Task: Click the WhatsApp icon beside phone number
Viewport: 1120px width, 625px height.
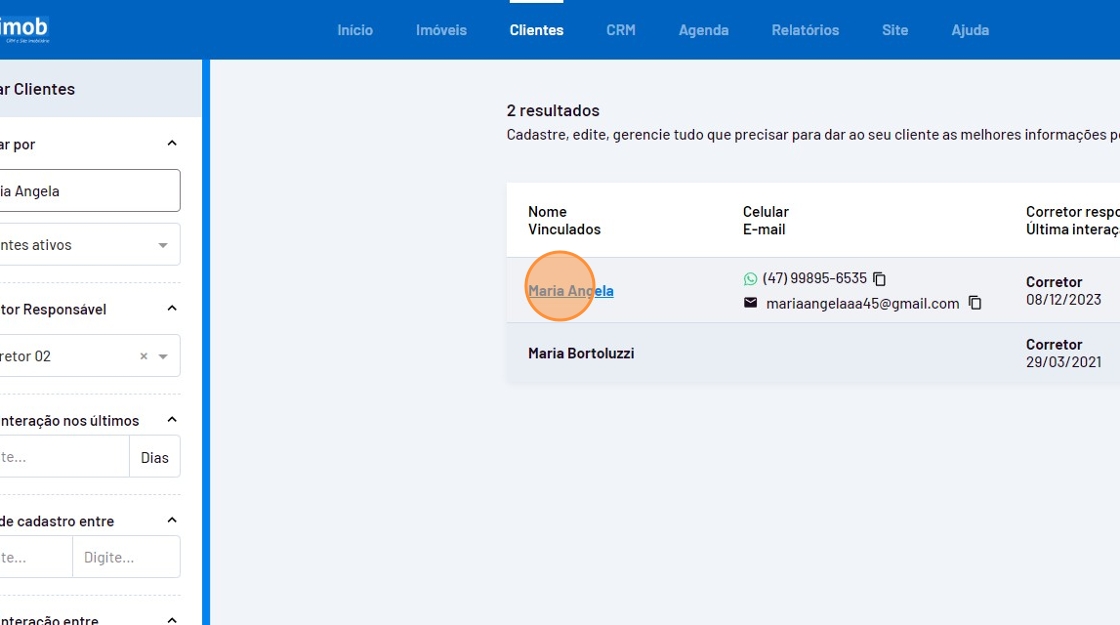Action: click(x=750, y=279)
